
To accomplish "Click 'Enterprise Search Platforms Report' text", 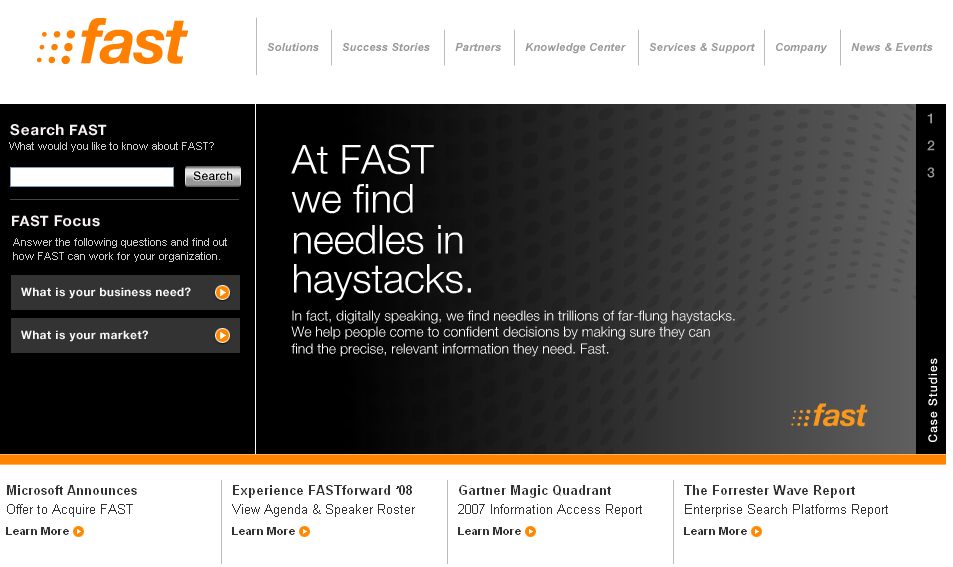I will coord(786,509).
